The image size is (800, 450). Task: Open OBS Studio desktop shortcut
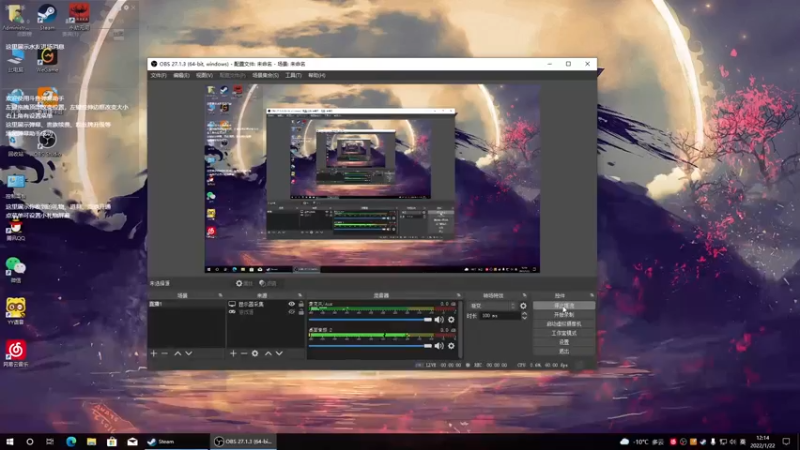click(47, 144)
